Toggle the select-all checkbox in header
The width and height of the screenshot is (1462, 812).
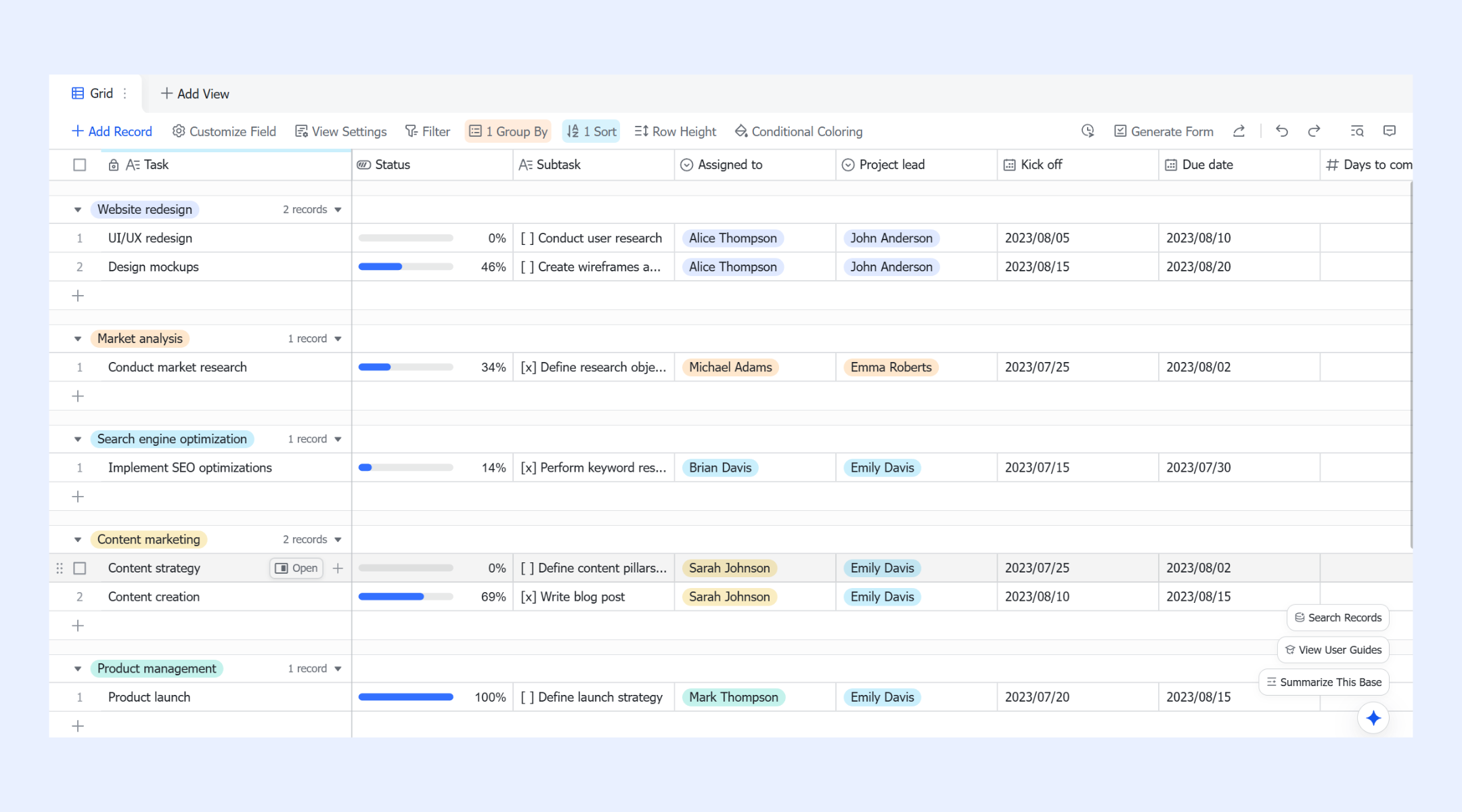(x=80, y=164)
